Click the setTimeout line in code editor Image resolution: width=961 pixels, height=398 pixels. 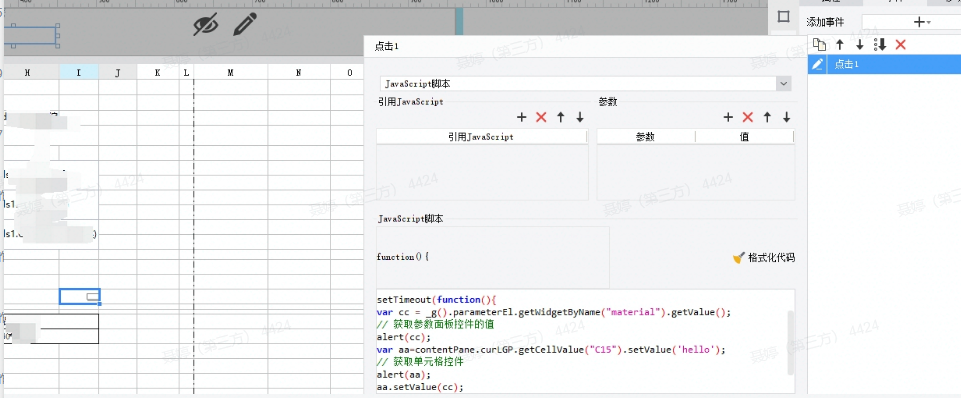pyautogui.click(x=436, y=299)
